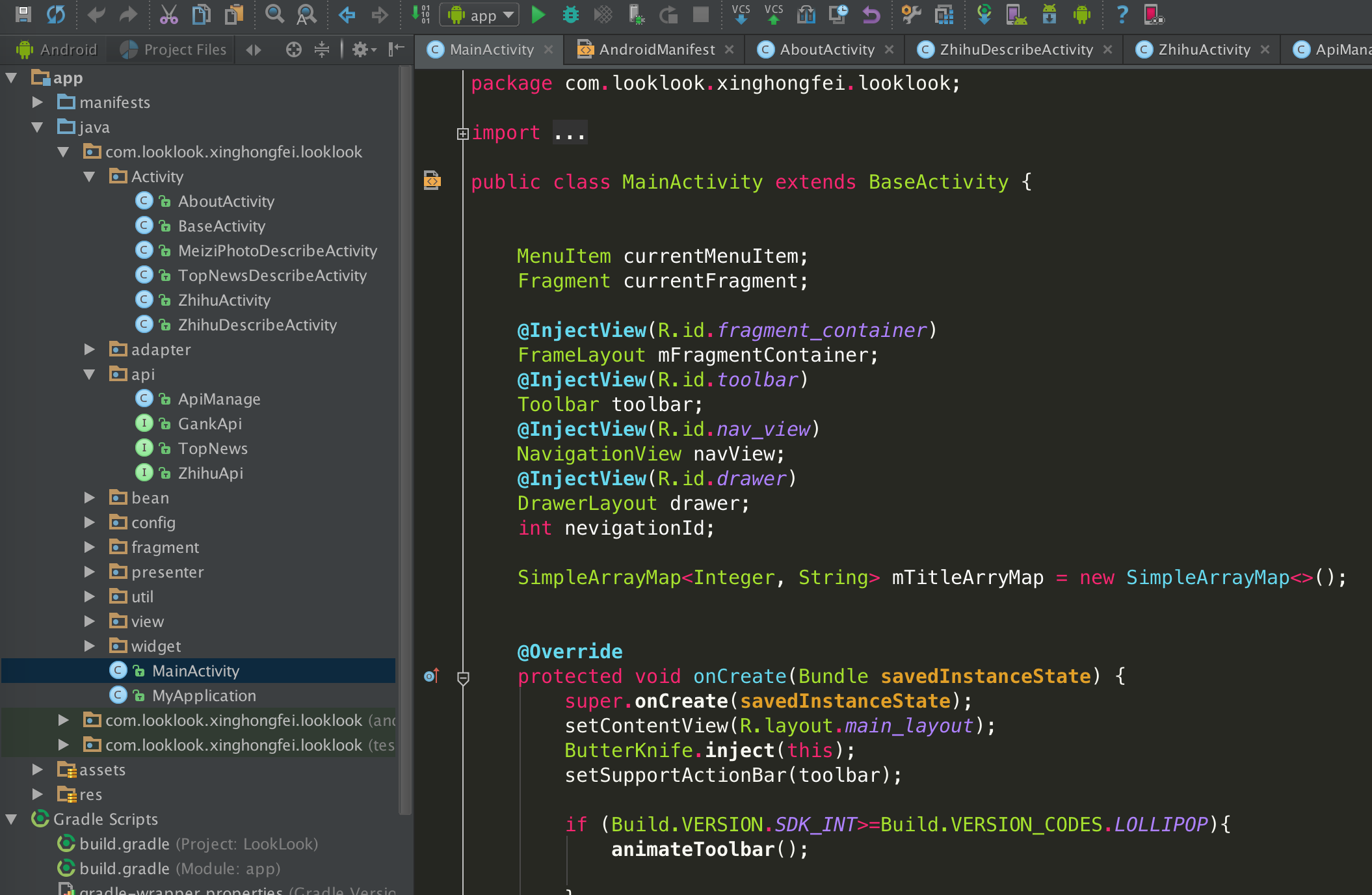This screenshot has height=895, width=1372.
Task: Expand the Gradle Scripts section
Action: (14, 819)
